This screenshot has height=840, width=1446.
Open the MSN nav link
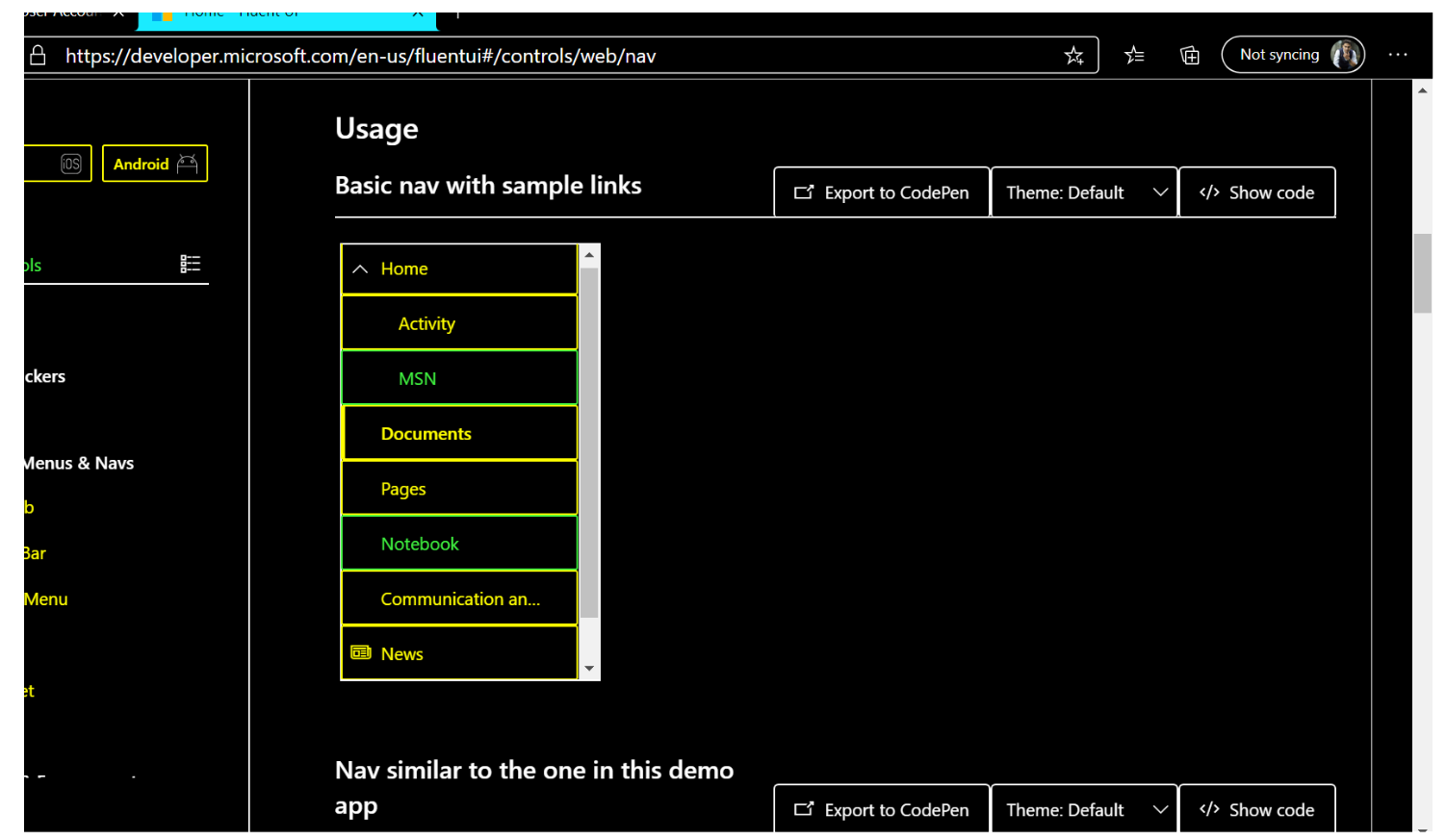click(x=459, y=378)
